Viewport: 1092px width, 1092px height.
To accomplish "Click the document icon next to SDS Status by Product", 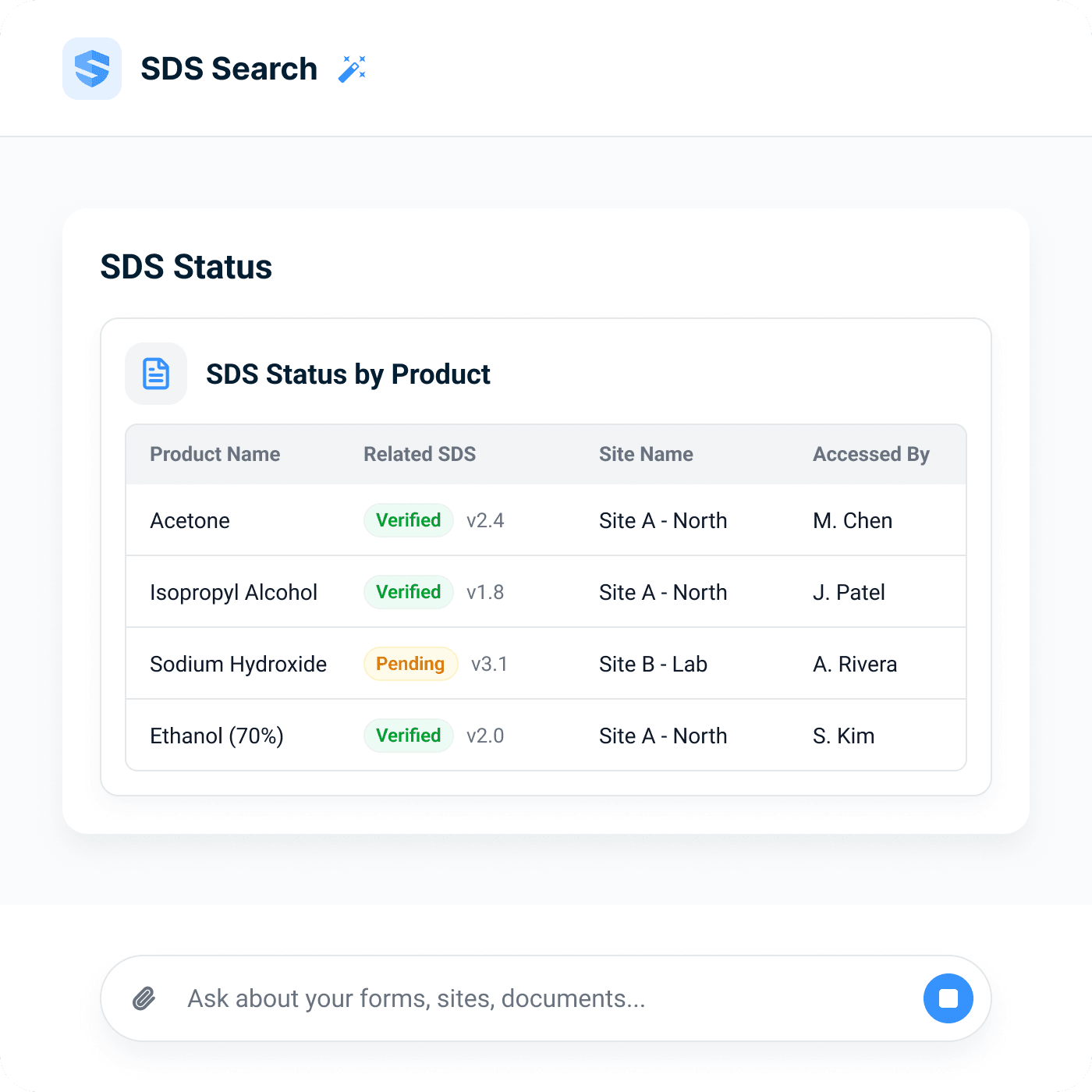I will (156, 374).
